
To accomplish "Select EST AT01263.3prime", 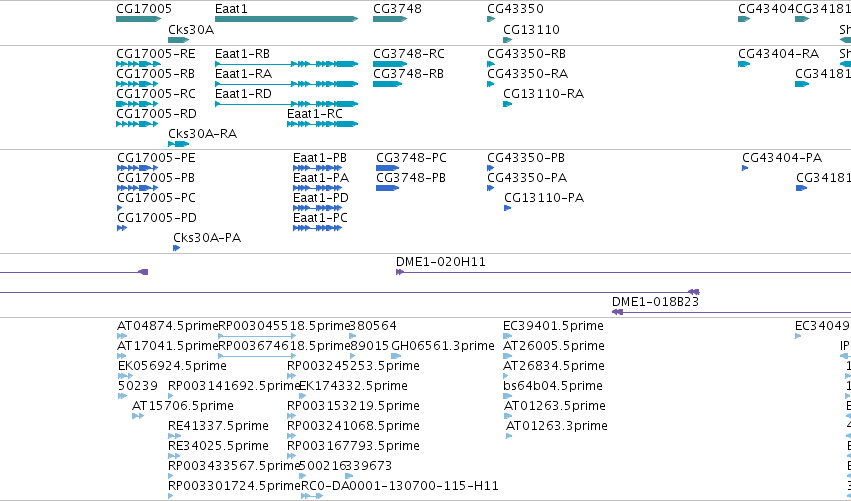I will pos(509,436).
